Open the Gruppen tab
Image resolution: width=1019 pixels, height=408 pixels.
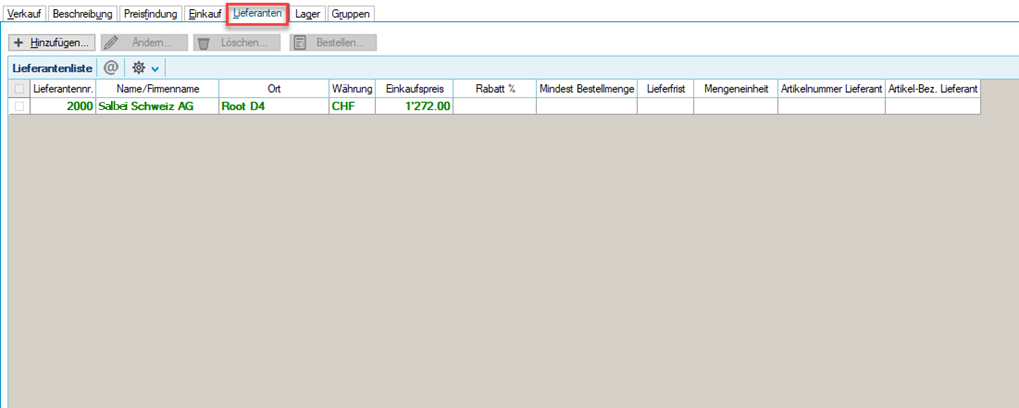click(351, 13)
